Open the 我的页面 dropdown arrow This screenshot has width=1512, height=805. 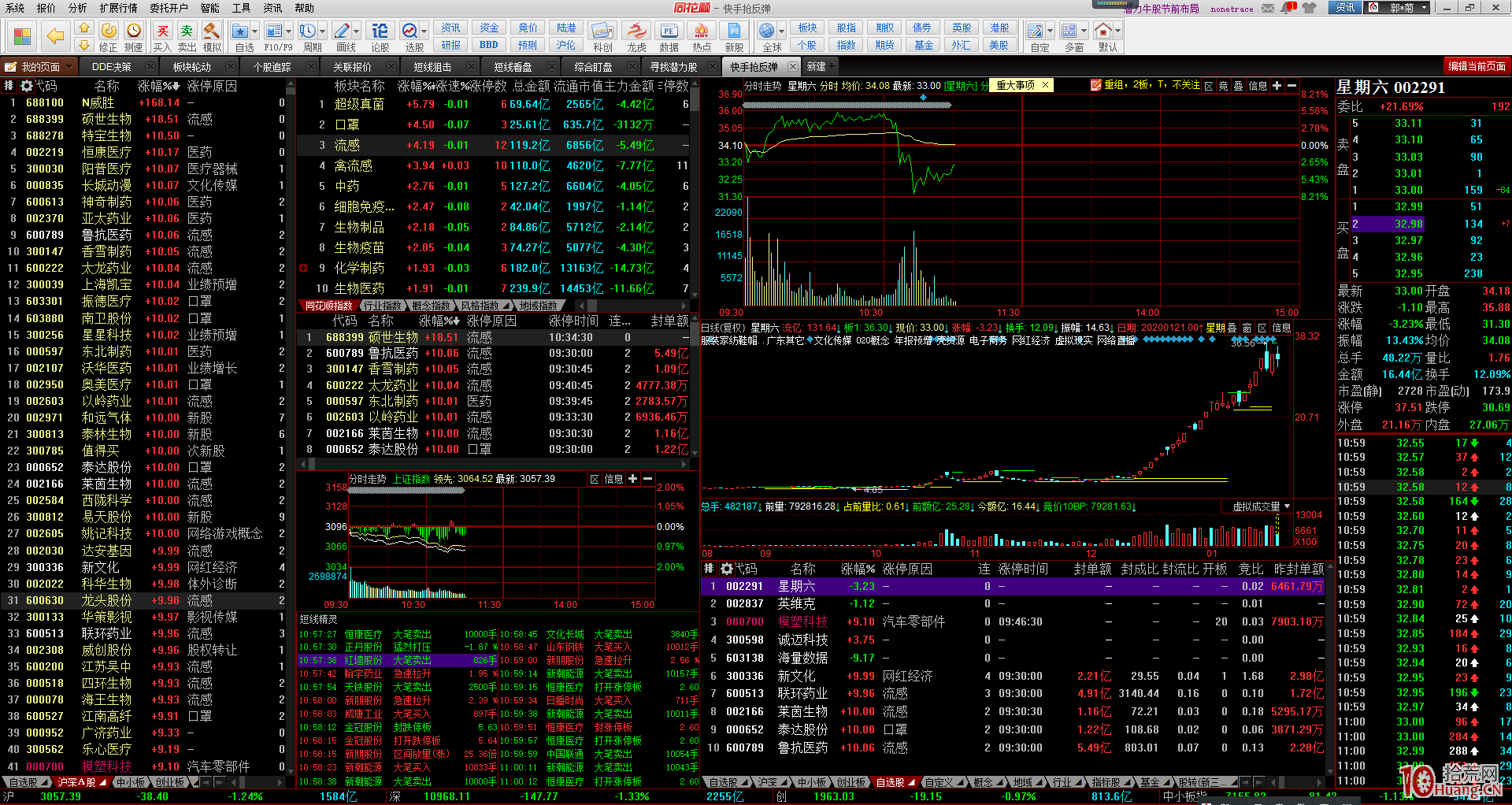(x=69, y=67)
